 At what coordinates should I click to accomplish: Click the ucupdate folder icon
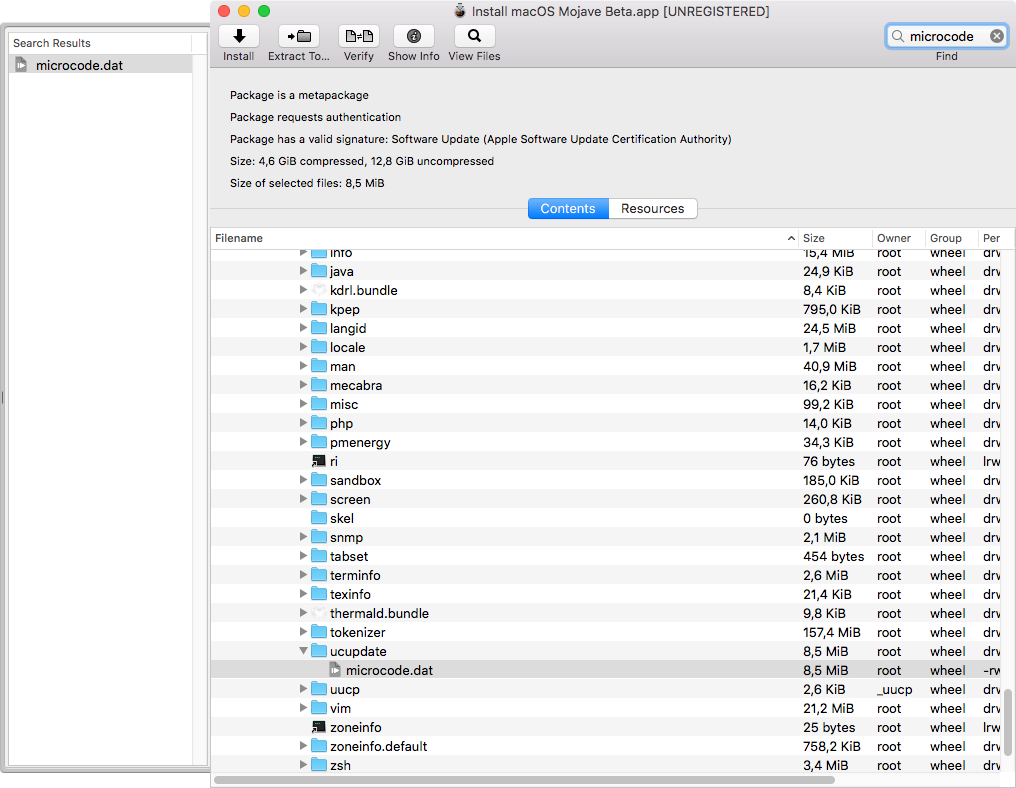[319, 651]
